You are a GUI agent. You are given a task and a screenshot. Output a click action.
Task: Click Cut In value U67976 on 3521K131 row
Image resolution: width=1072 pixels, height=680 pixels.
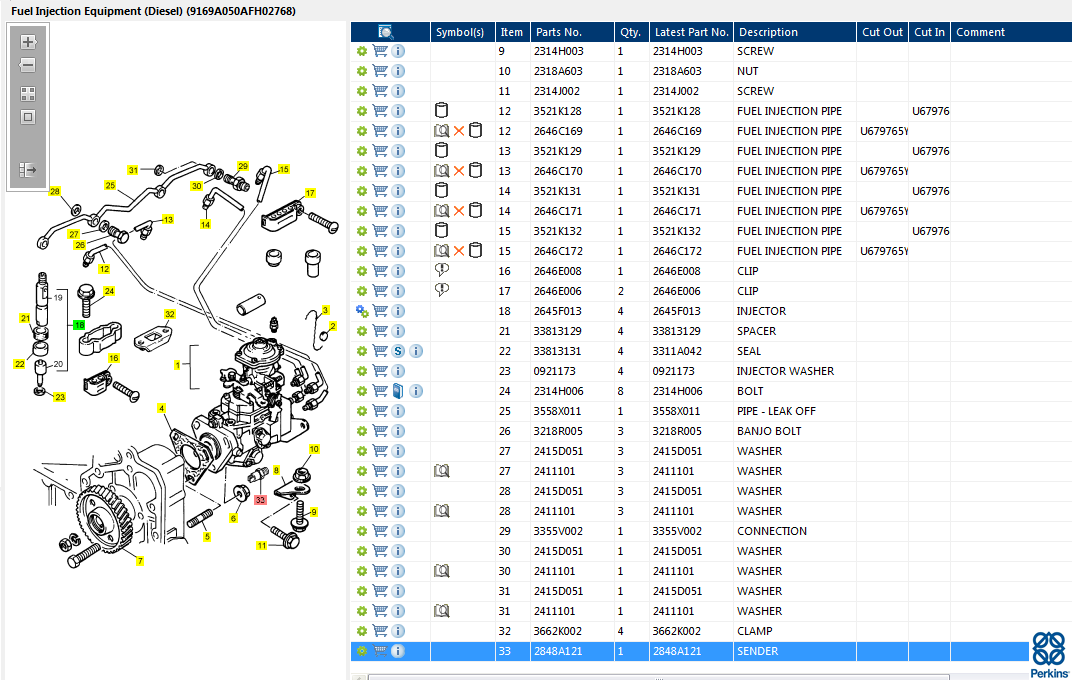tap(930, 191)
